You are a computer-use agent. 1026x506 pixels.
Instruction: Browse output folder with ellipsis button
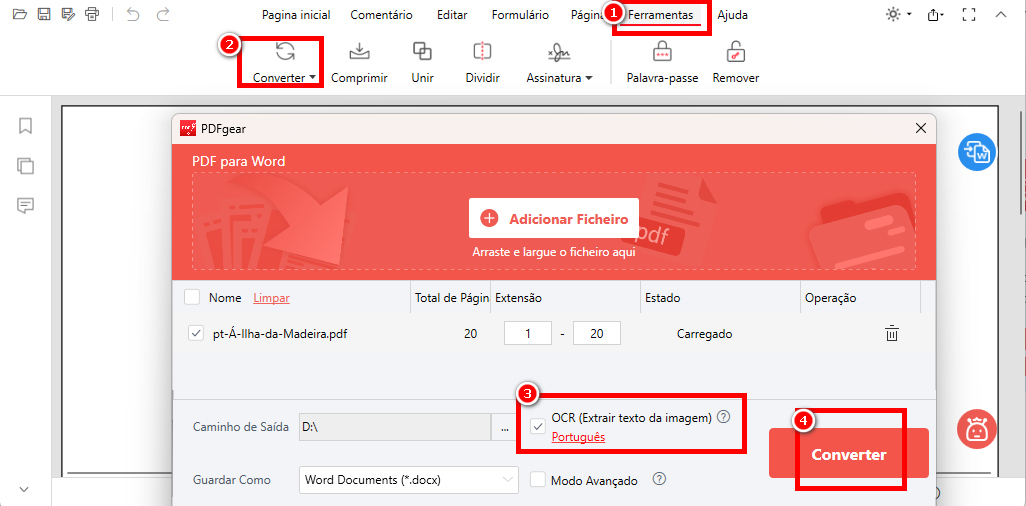[504, 427]
